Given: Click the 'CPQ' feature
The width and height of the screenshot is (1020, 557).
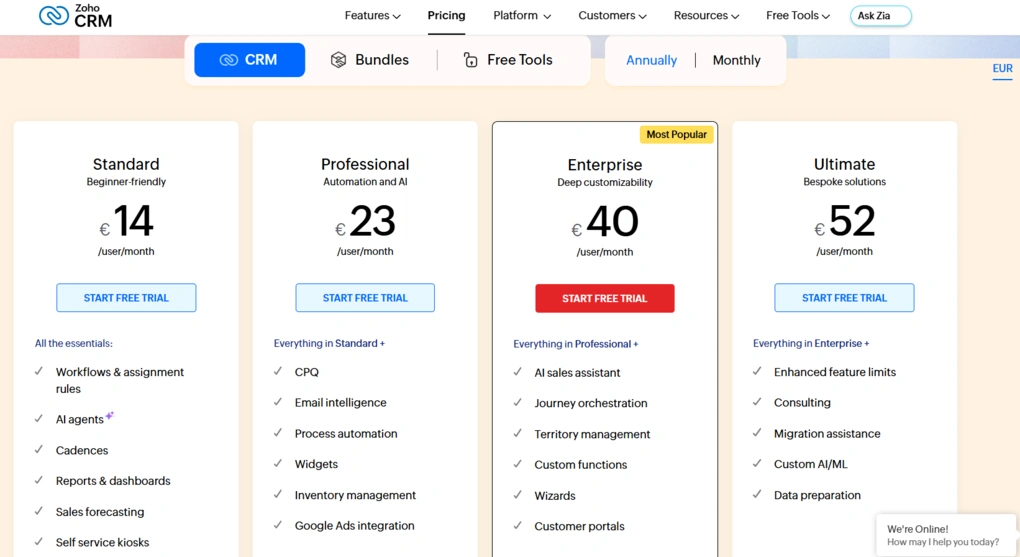Looking at the screenshot, I should tap(307, 372).
